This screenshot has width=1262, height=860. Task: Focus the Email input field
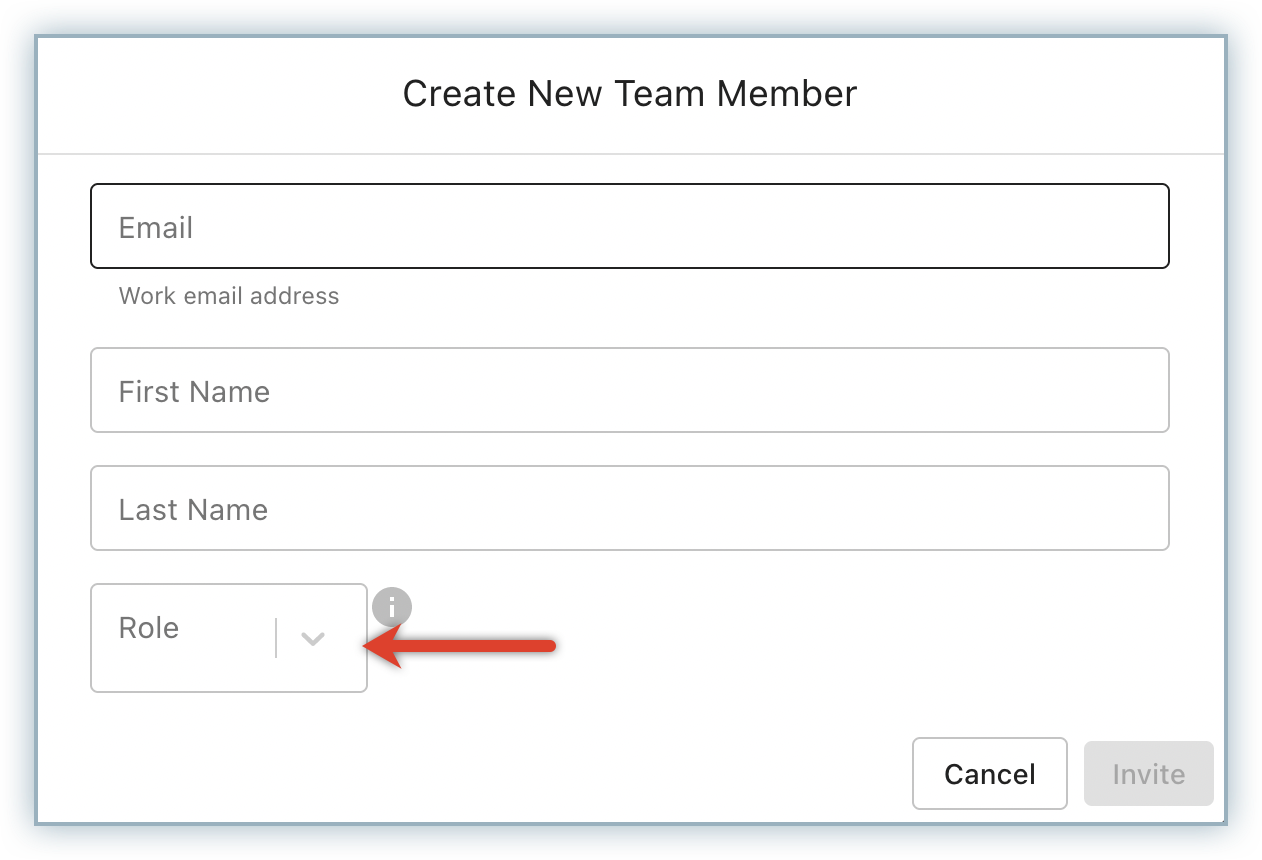[629, 227]
